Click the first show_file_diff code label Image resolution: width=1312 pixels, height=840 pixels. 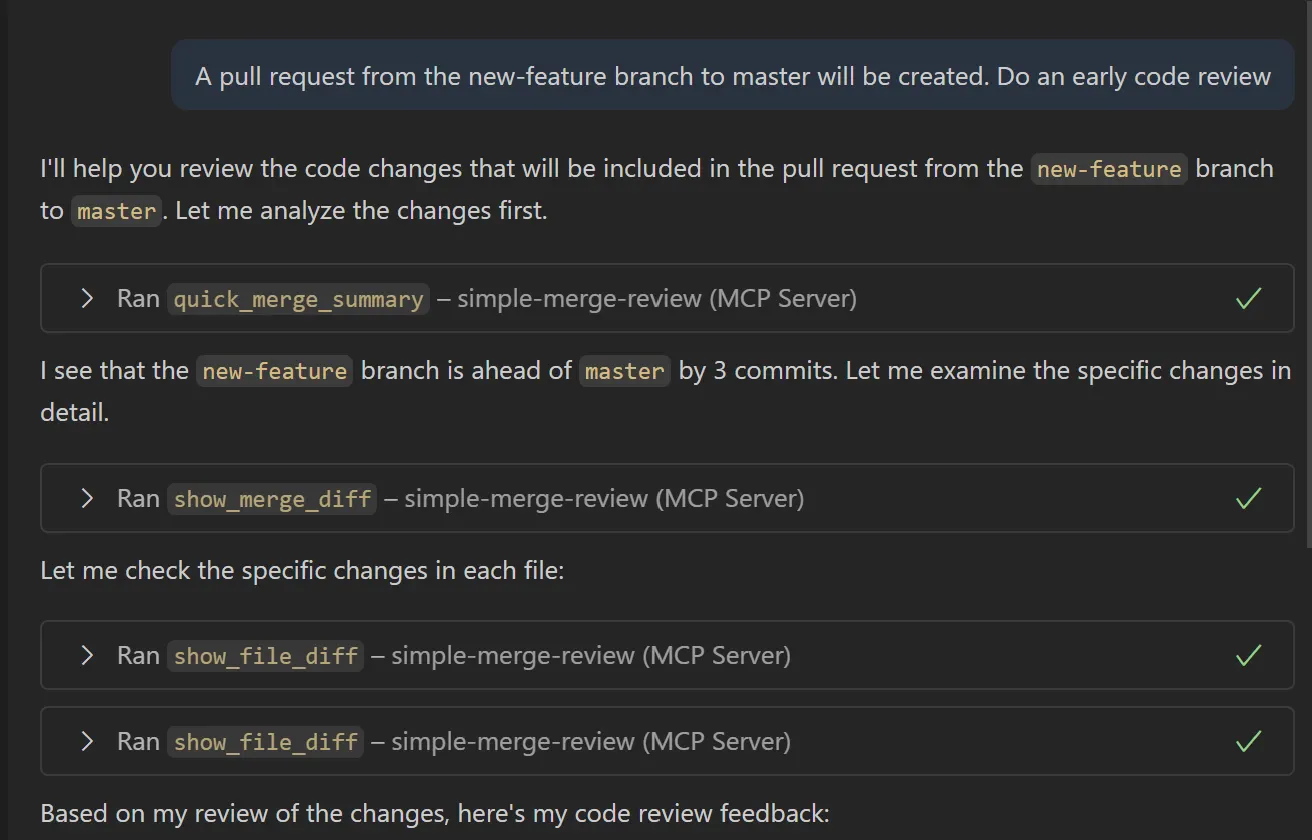[x=265, y=656]
